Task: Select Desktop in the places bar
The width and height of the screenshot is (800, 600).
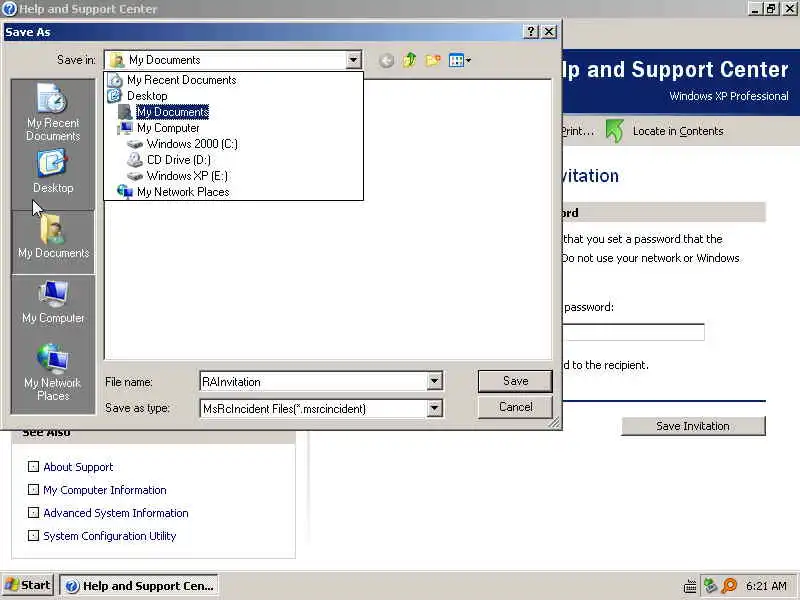Action: [x=53, y=172]
